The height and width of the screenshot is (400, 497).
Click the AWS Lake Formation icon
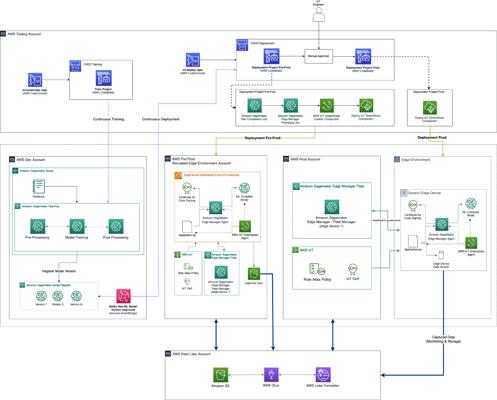(x=323, y=375)
